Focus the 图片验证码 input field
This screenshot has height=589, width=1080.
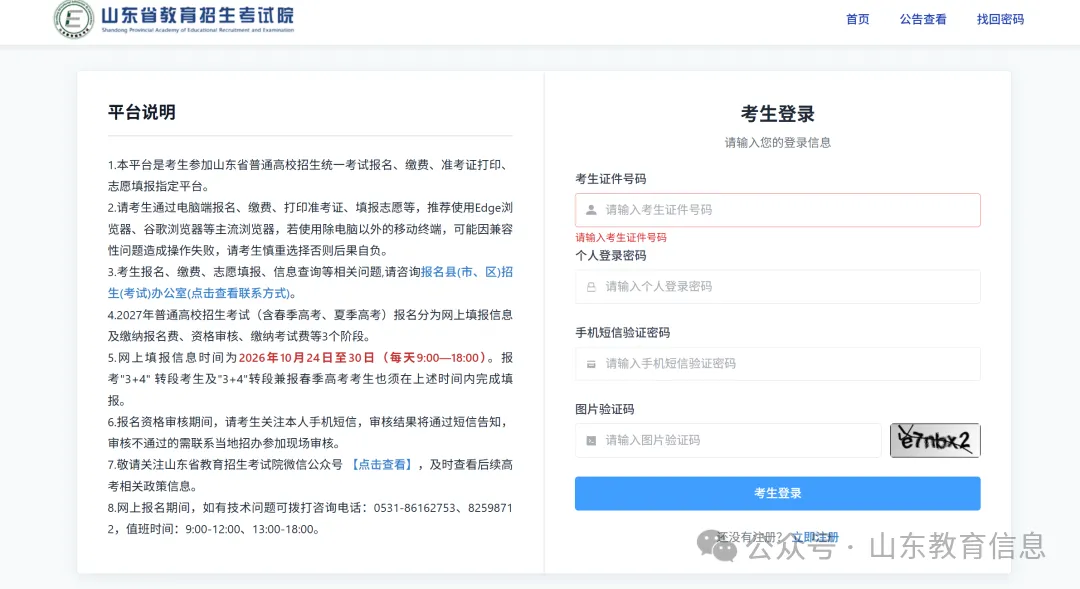728,440
